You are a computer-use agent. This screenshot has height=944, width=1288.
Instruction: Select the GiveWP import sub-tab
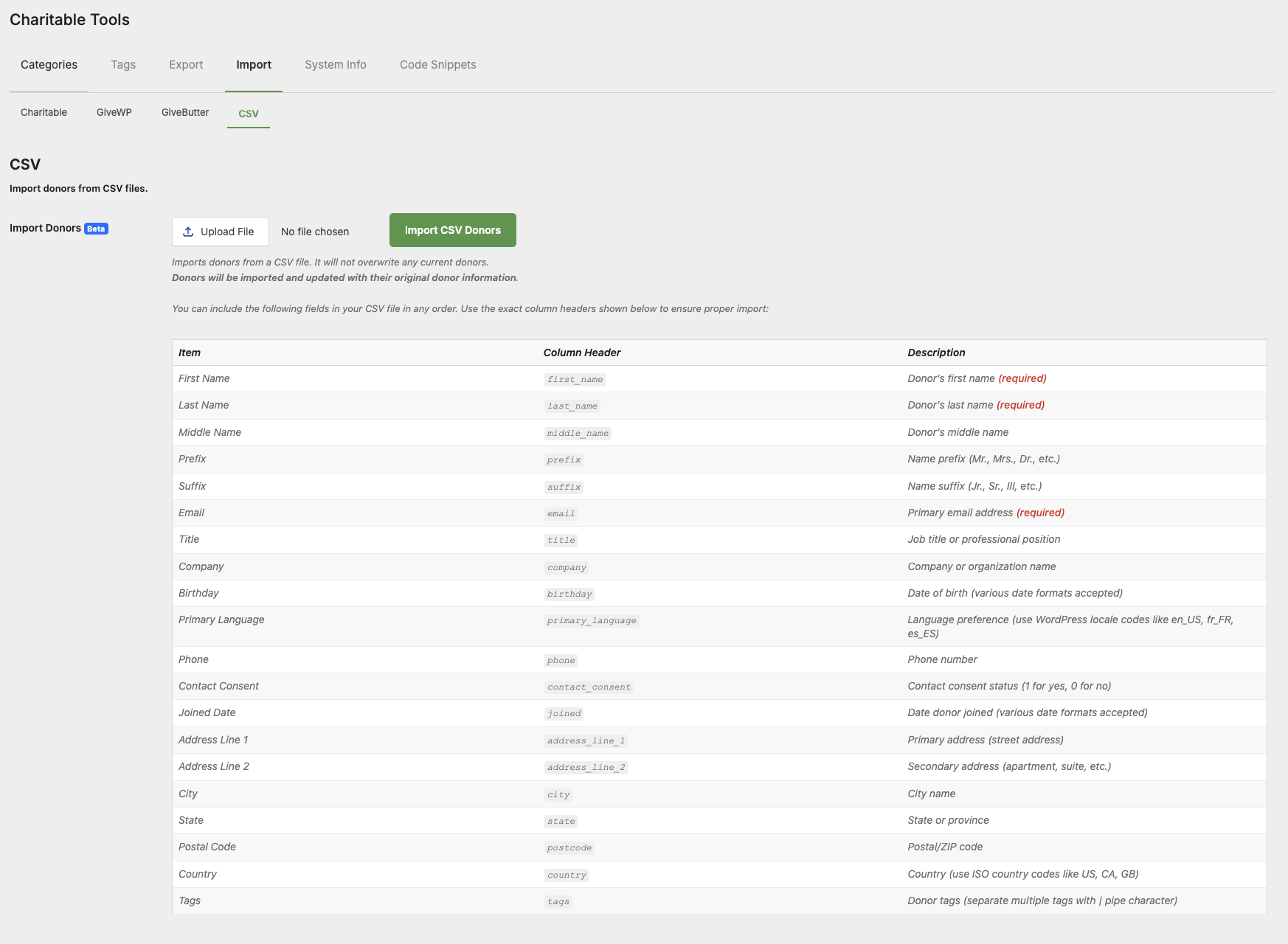(114, 113)
